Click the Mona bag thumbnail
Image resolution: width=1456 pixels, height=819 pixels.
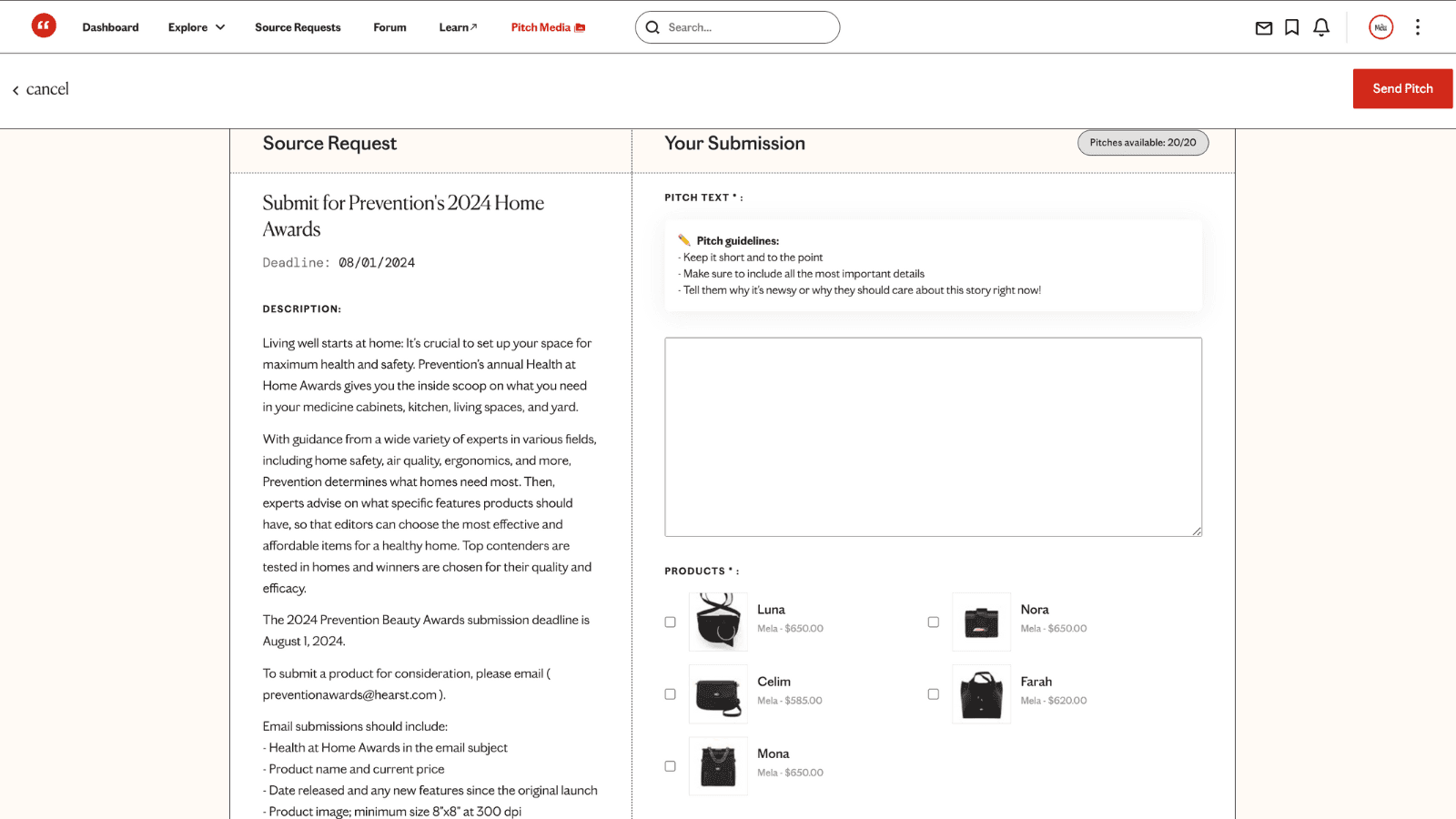click(718, 766)
